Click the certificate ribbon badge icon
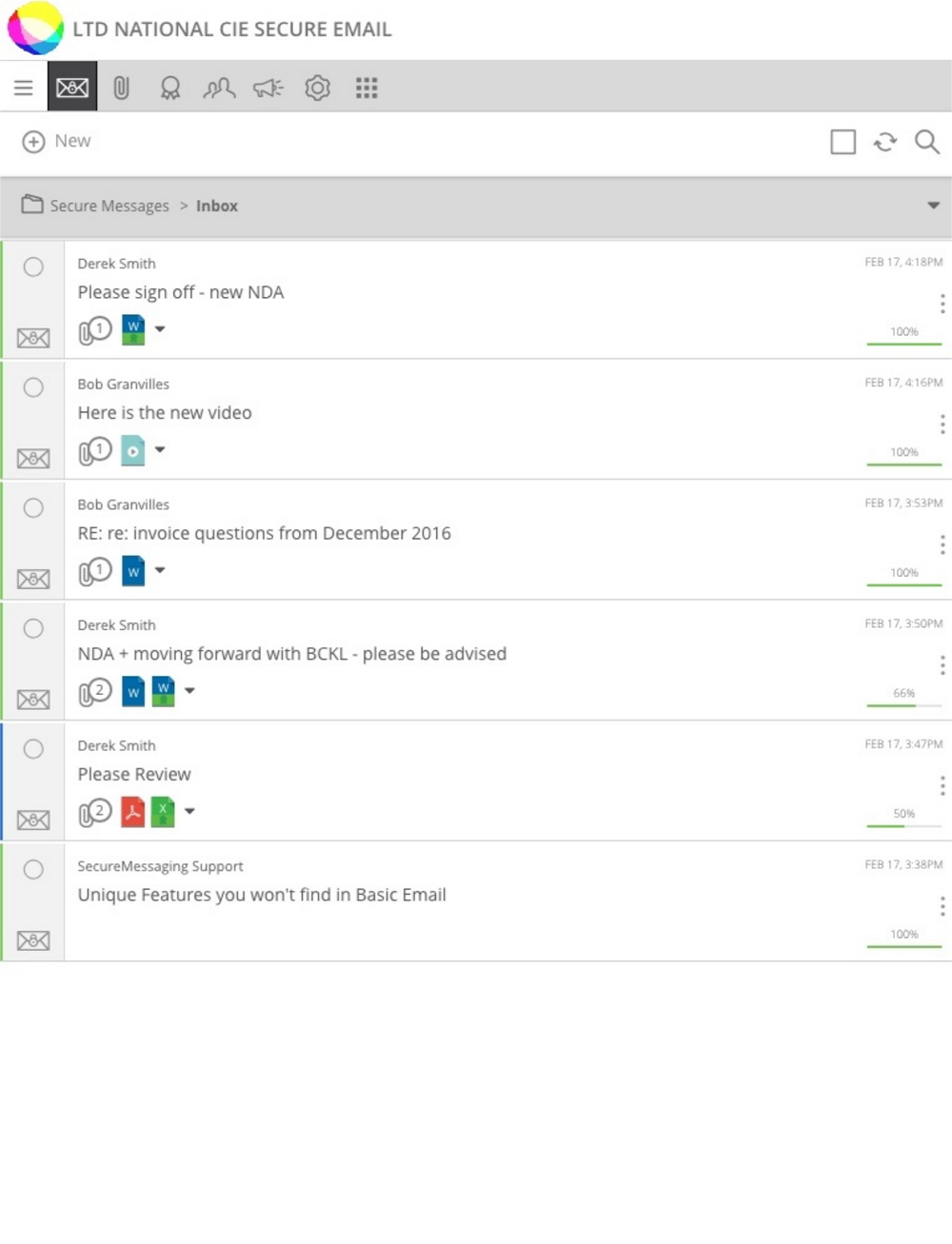 coord(170,89)
